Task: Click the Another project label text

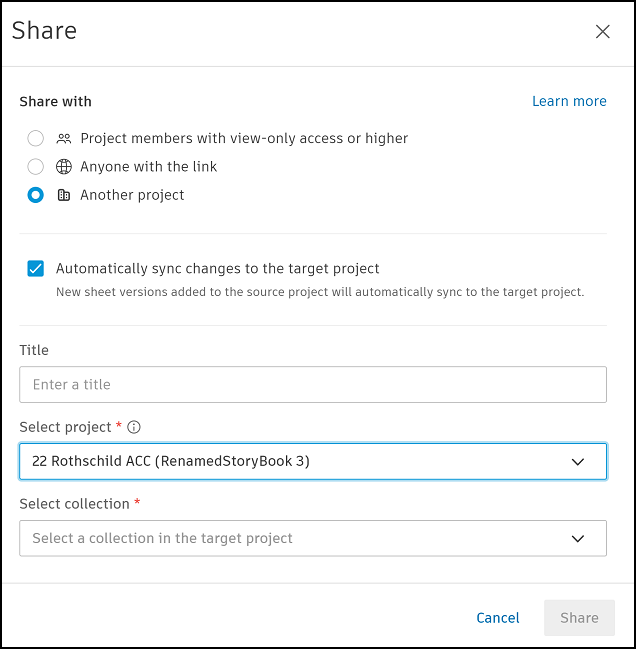Action: click(132, 195)
